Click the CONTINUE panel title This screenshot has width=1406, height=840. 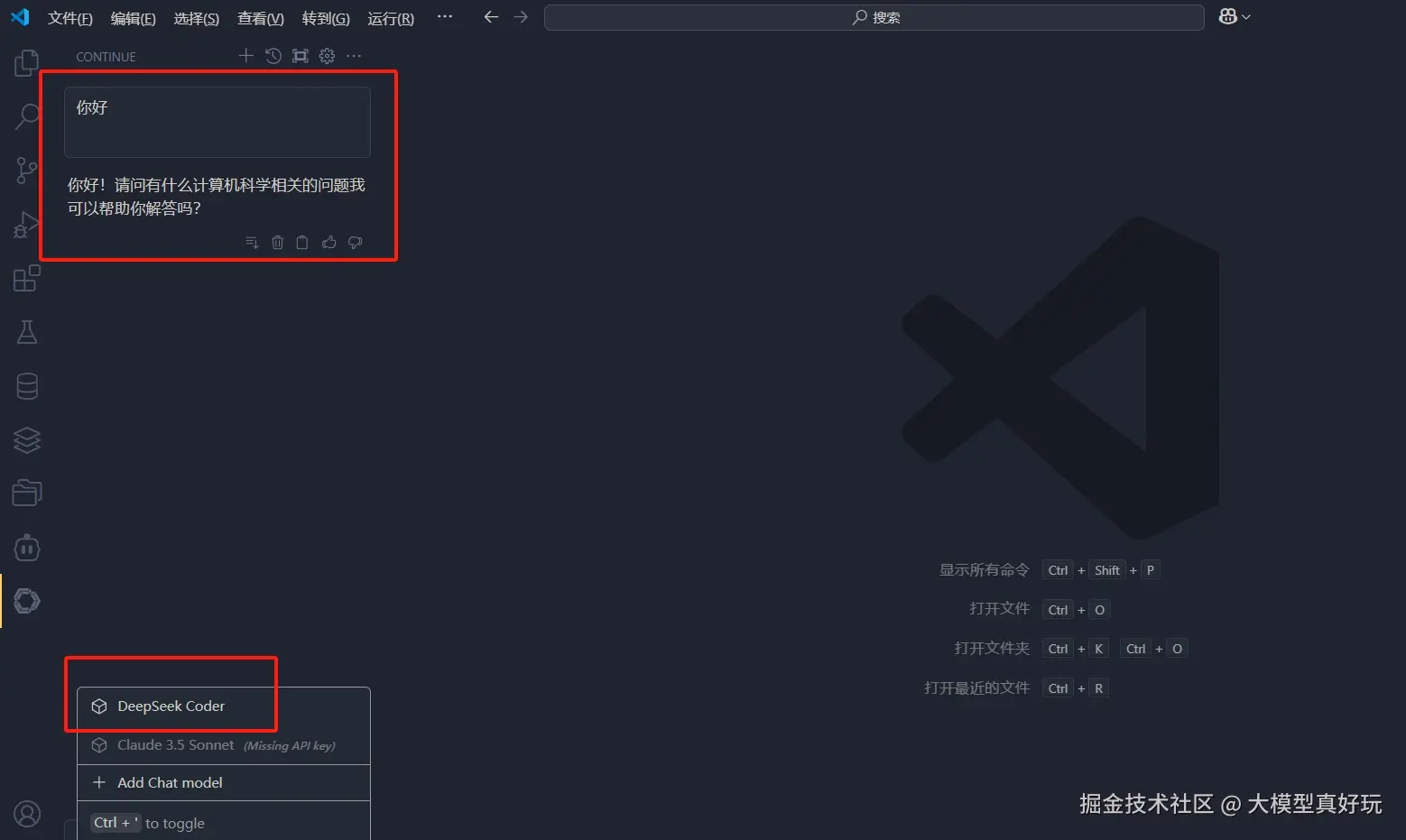coord(106,57)
